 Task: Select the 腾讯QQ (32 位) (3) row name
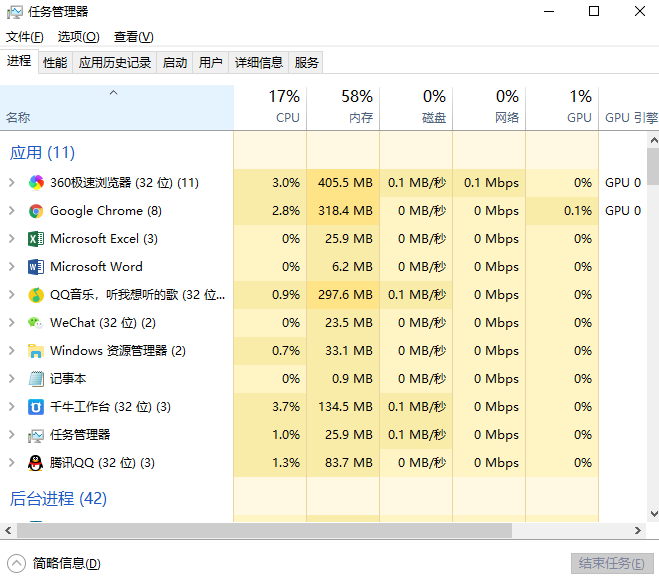pos(102,463)
